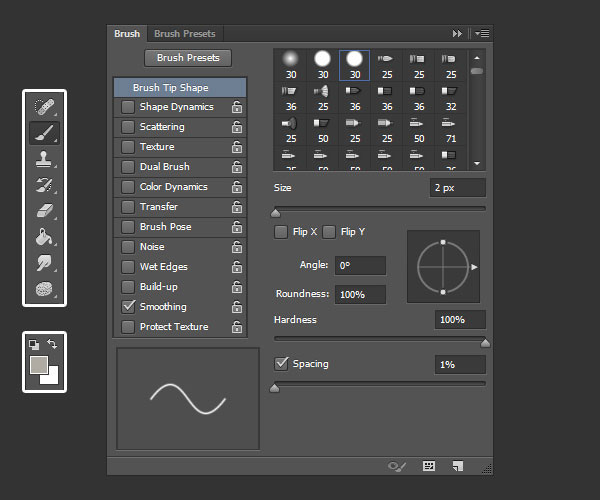
Task: Uncheck the Smoothing checkbox
Action: [x=128, y=307]
